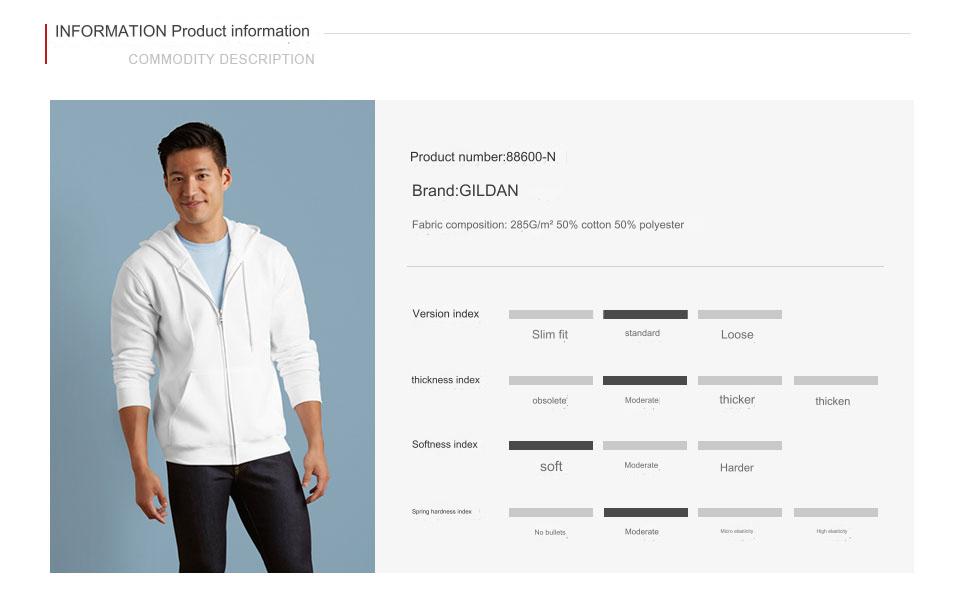Click the Brand:GILDAN text

coord(465,191)
